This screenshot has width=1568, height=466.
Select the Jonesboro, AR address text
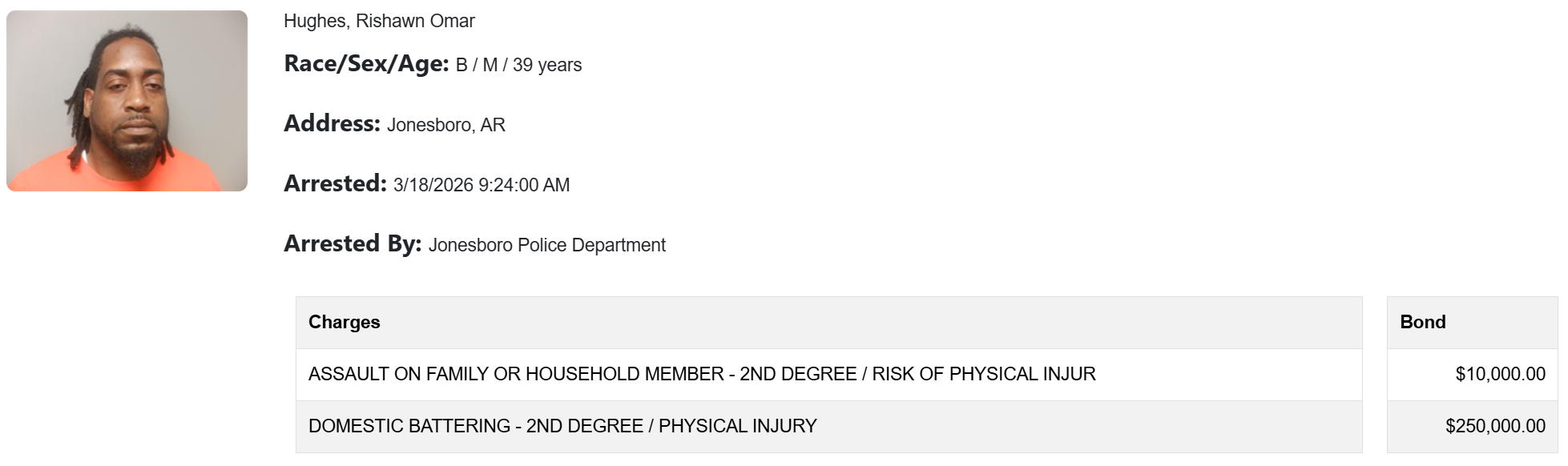pos(446,125)
